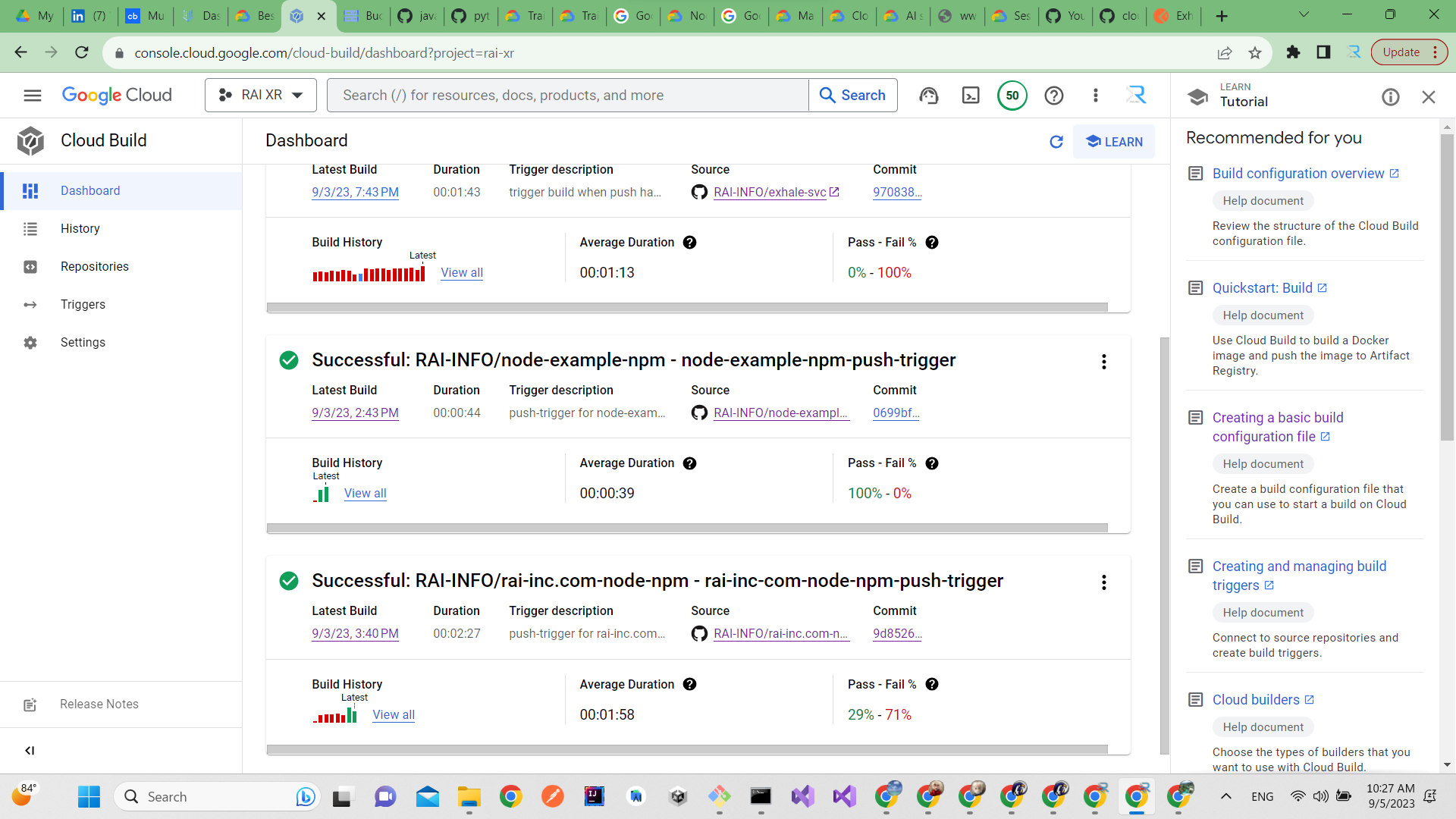Switch to the Repositories section
The width and height of the screenshot is (1456, 819).
point(95,266)
